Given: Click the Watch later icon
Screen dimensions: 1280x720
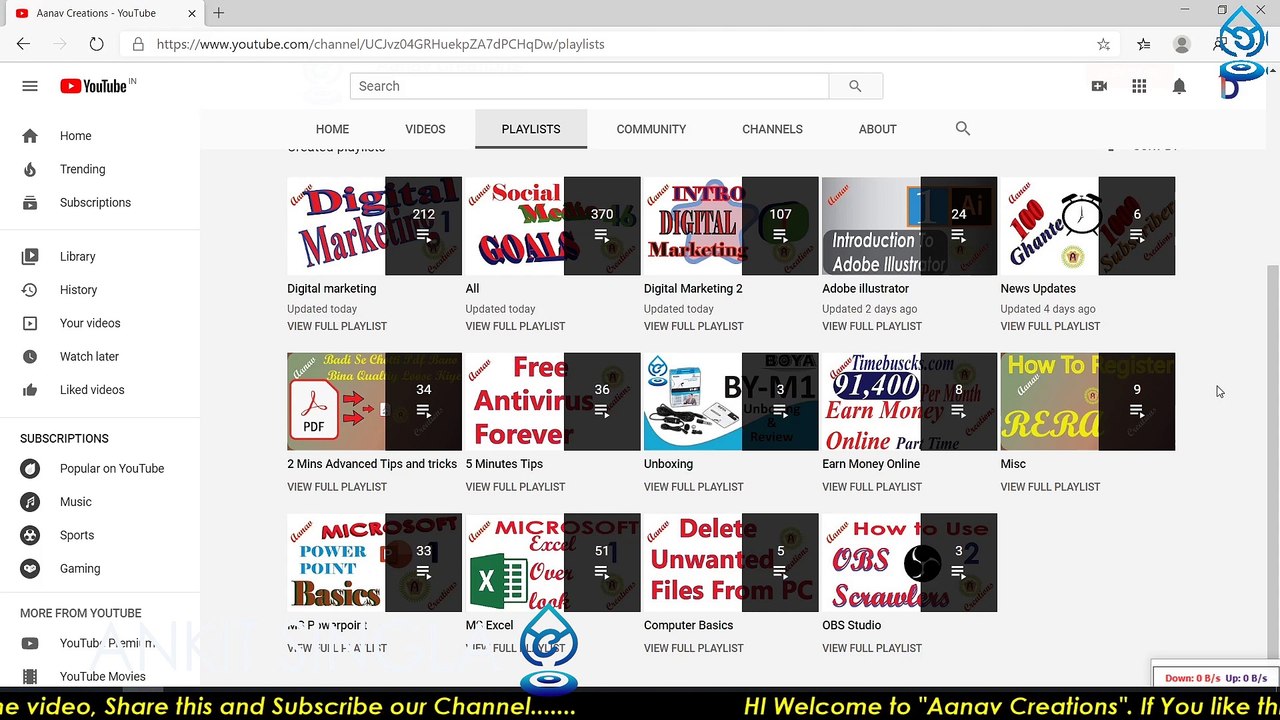Looking at the screenshot, I should pos(30,356).
